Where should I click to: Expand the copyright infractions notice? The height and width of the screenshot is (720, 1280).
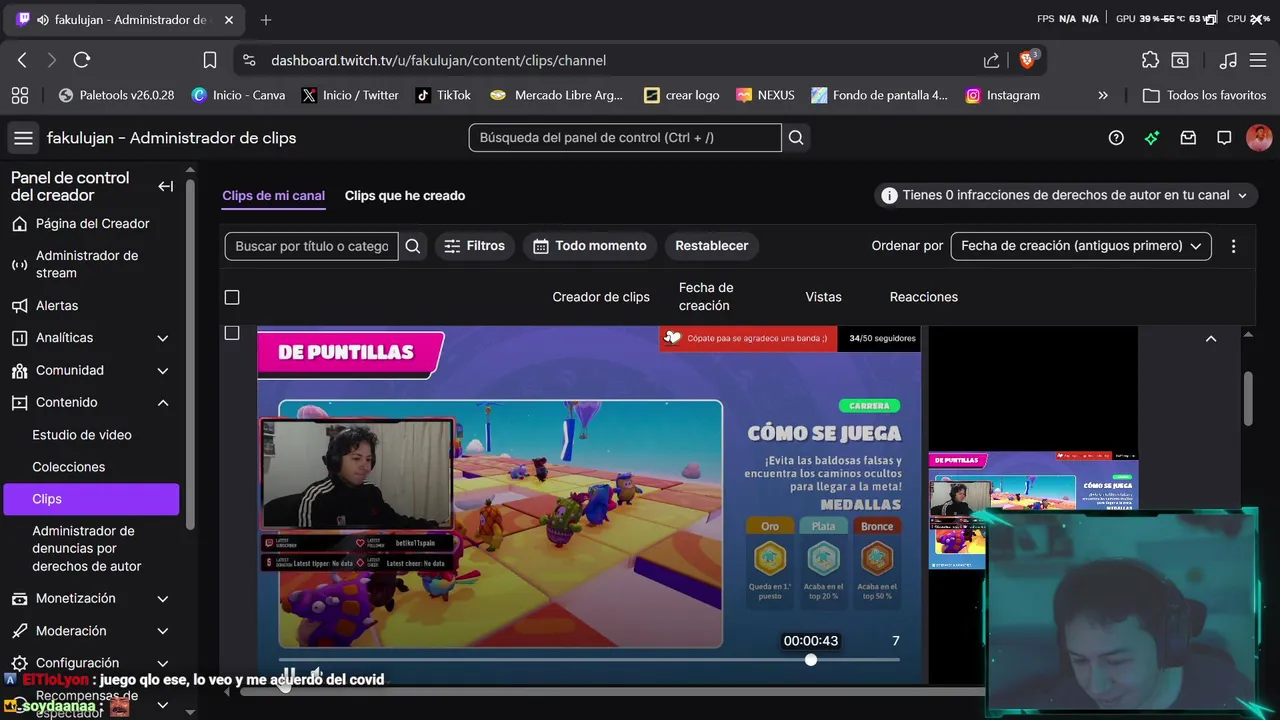pyautogui.click(x=1066, y=195)
